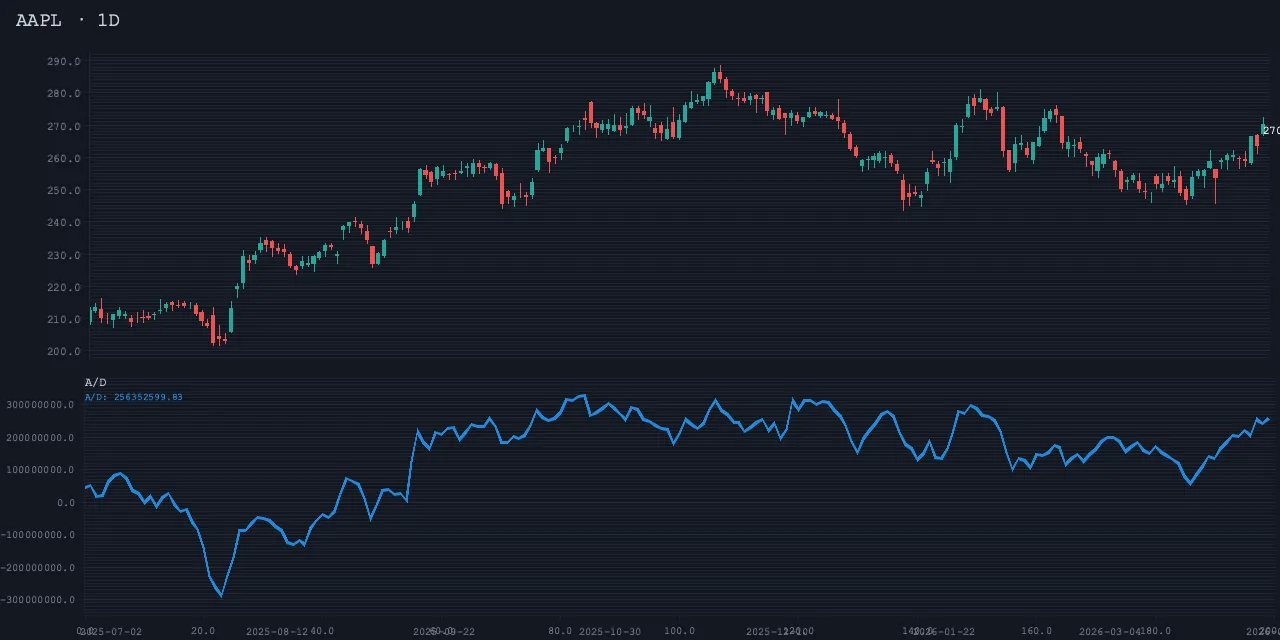The height and width of the screenshot is (640, 1280).
Task: Select the 0.0 level on A/D axis
Action: (x=67, y=503)
